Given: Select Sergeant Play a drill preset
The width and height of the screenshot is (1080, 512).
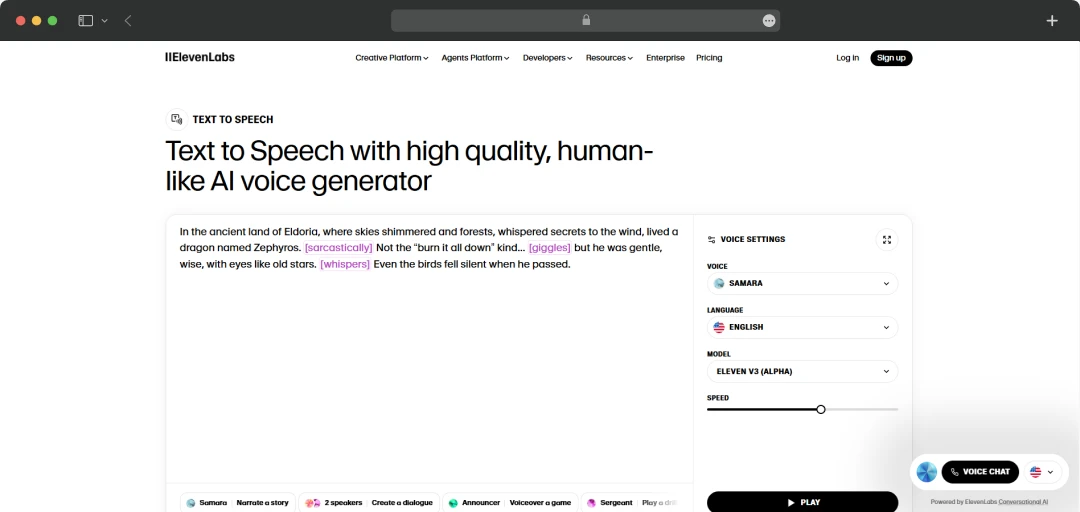Looking at the screenshot, I should point(631,503).
